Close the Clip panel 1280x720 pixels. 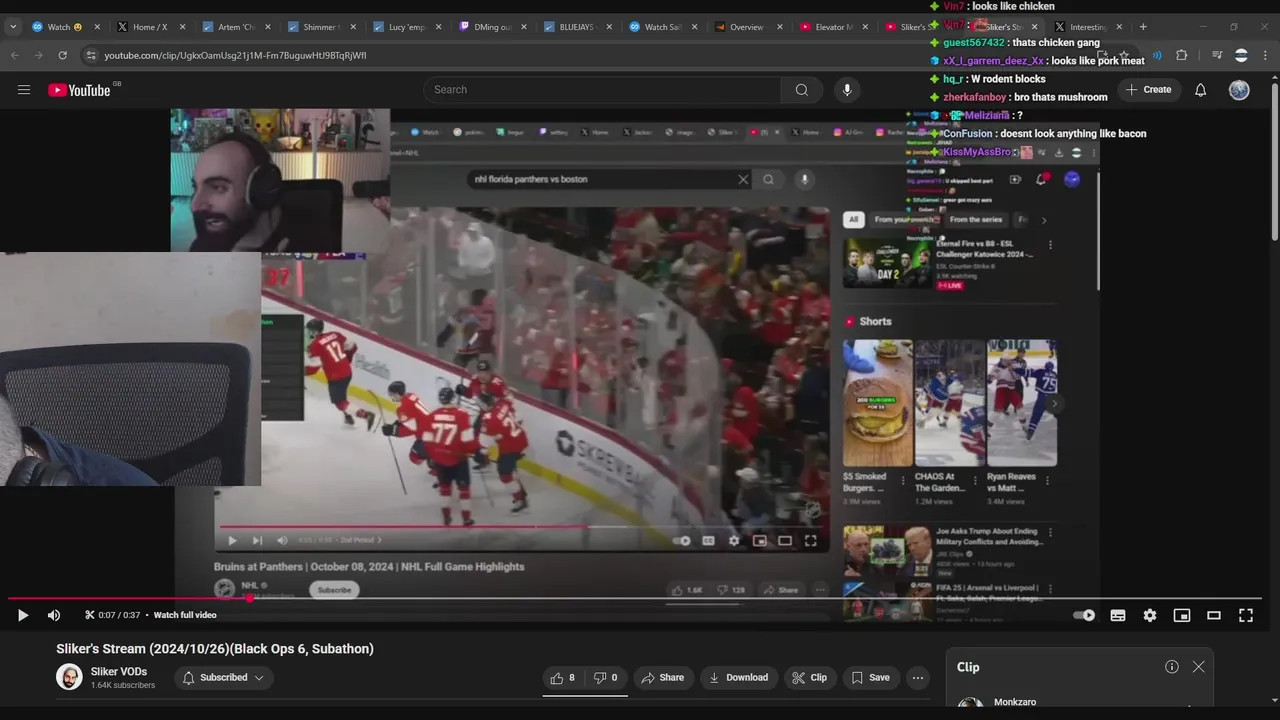[x=1198, y=667]
